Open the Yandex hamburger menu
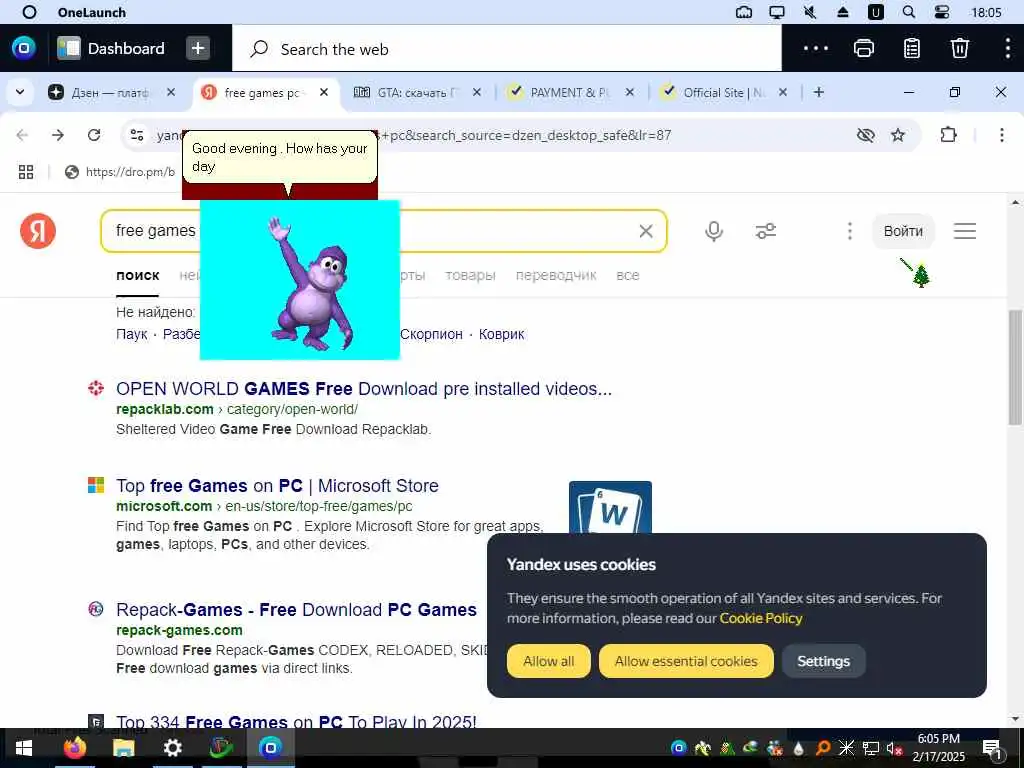This screenshot has height=768, width=1024. pos(965,231)
